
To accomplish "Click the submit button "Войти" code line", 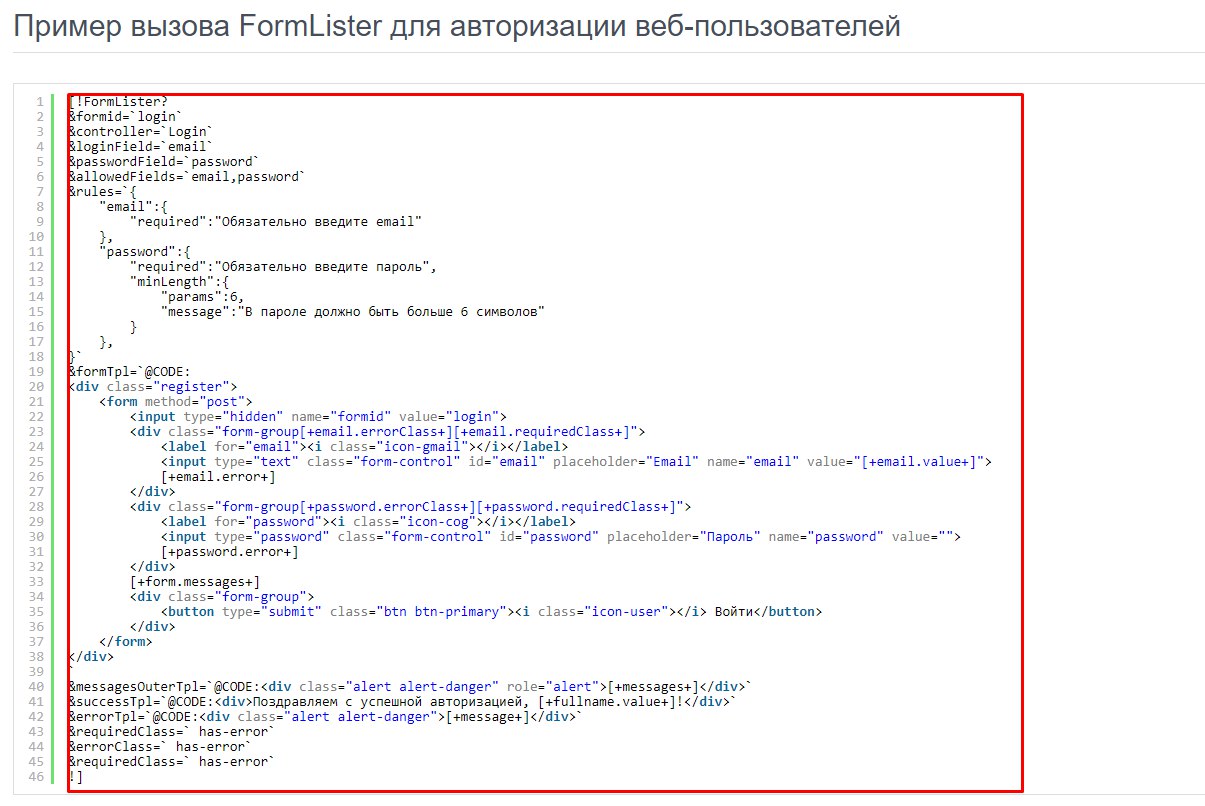I will tap(491, 611).
